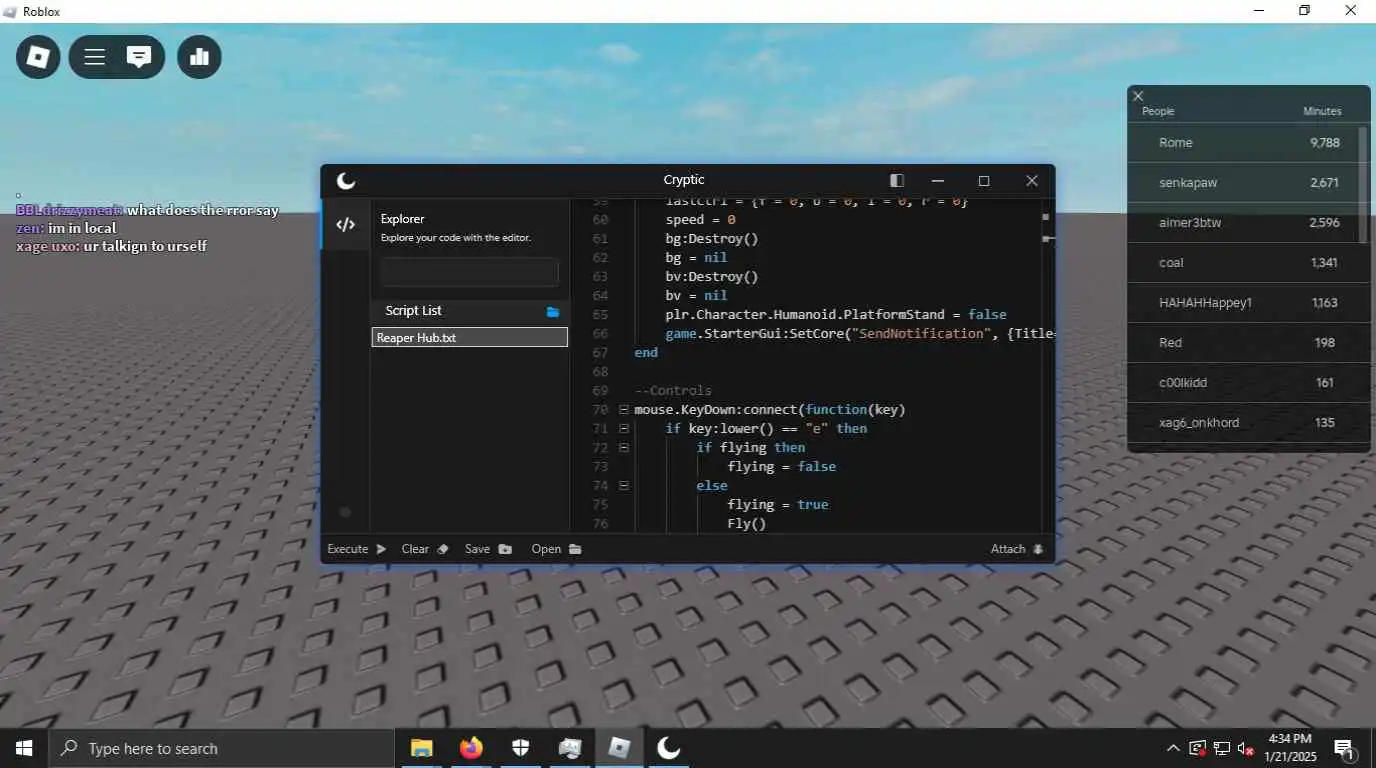Open the fourth taskbar app icon
This screenshot has width=1376, height=768.
click(x=570, y=748)
